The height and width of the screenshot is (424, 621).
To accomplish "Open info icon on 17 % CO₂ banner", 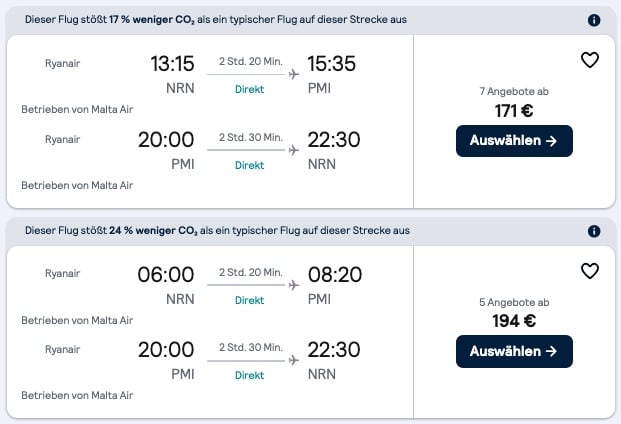I will click(x=594, y=20).
